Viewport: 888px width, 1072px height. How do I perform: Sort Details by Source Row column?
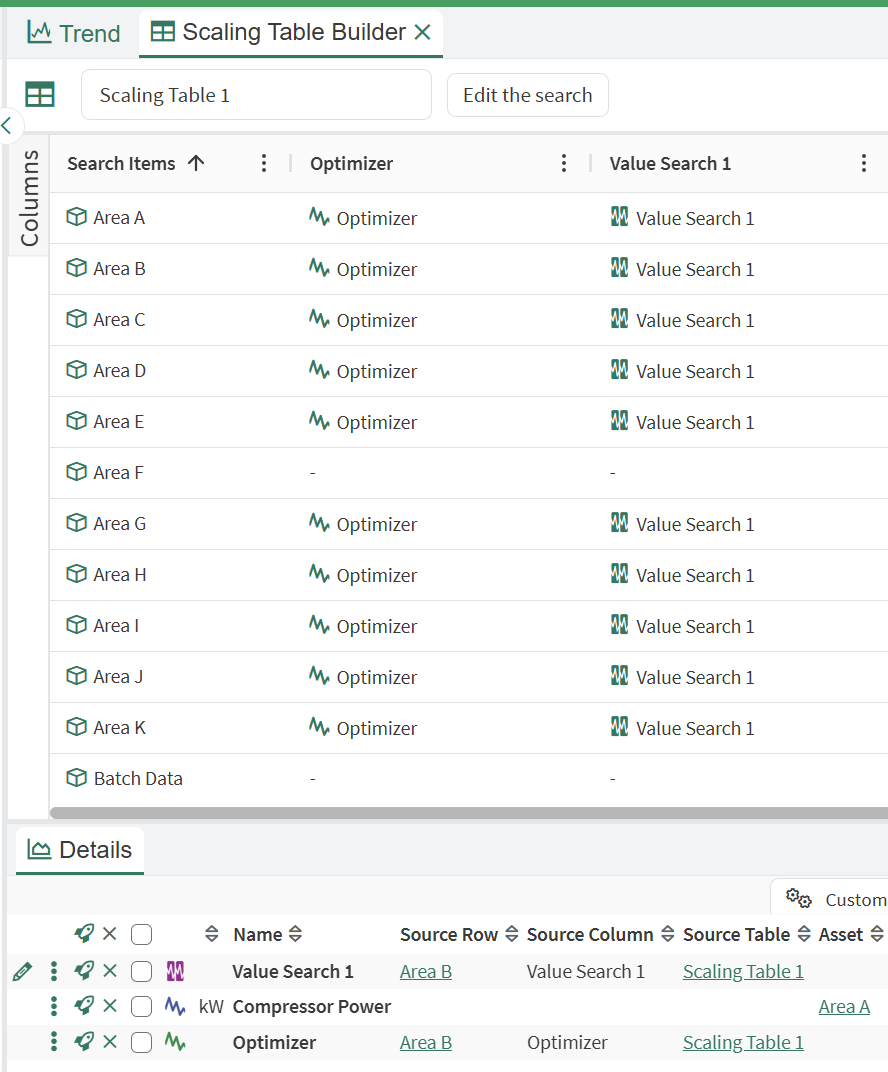[x=459, y=935]
